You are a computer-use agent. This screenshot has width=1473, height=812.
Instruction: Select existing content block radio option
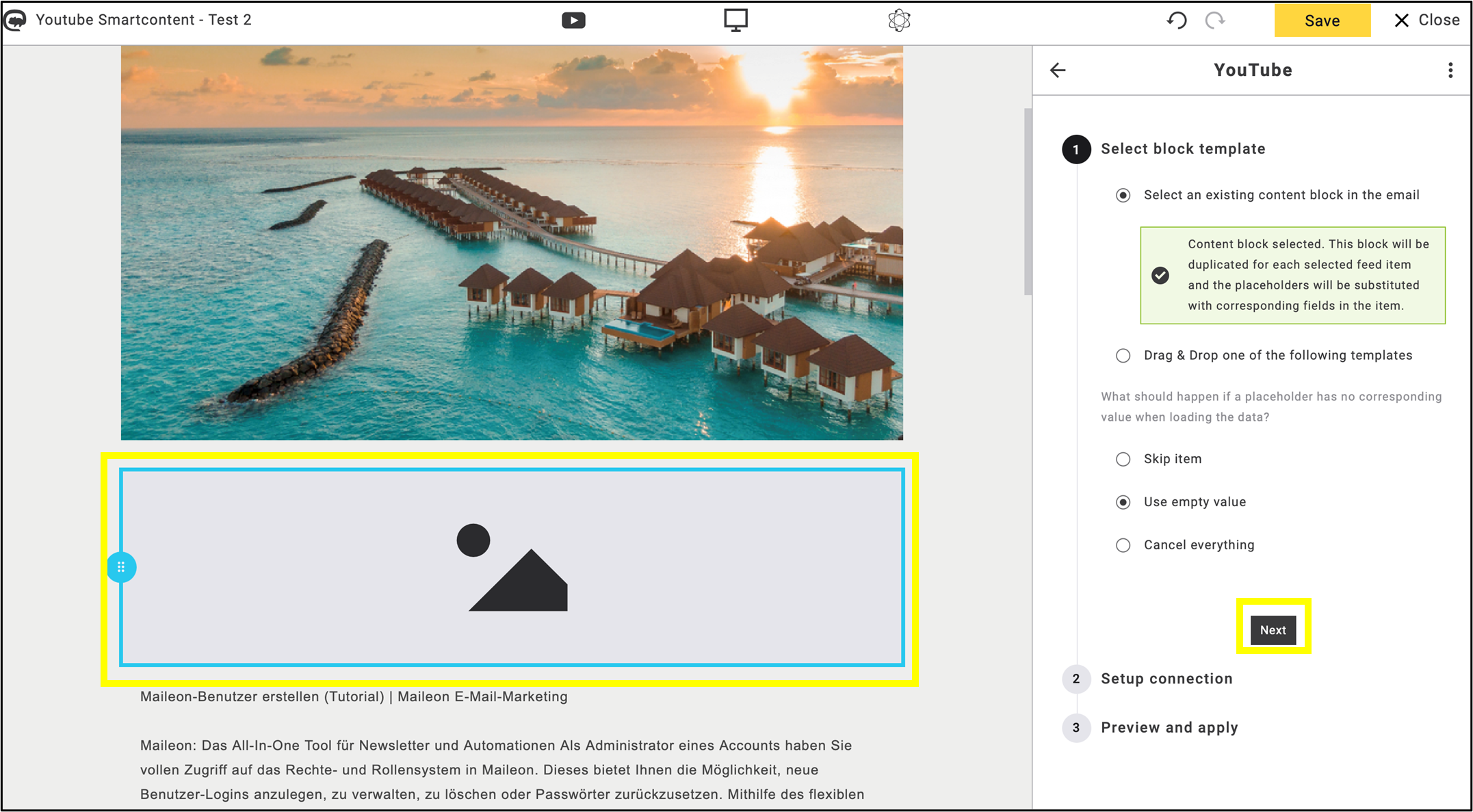point(1123,196)
